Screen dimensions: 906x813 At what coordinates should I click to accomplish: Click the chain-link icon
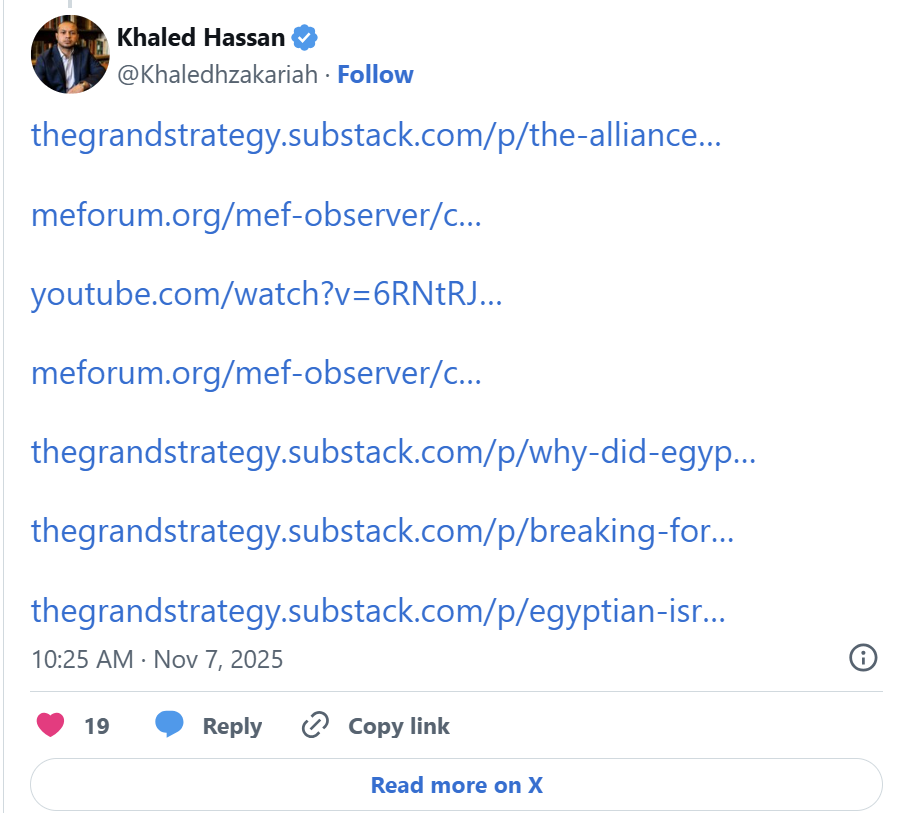[315, 725]
